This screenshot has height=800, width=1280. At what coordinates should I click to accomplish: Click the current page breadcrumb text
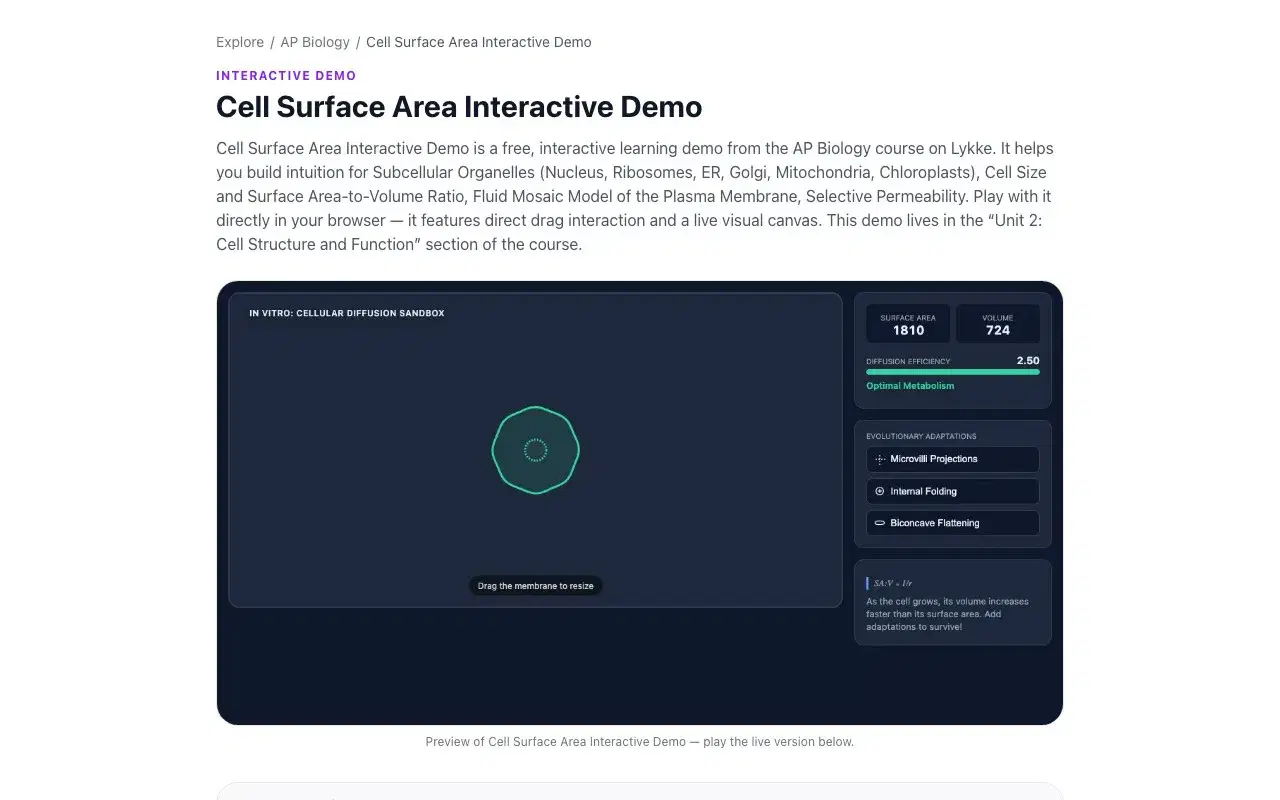[x=479, y=42]
